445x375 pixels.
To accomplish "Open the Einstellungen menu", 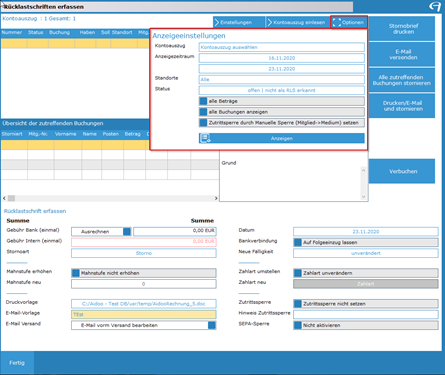I will tap(239, 22).
